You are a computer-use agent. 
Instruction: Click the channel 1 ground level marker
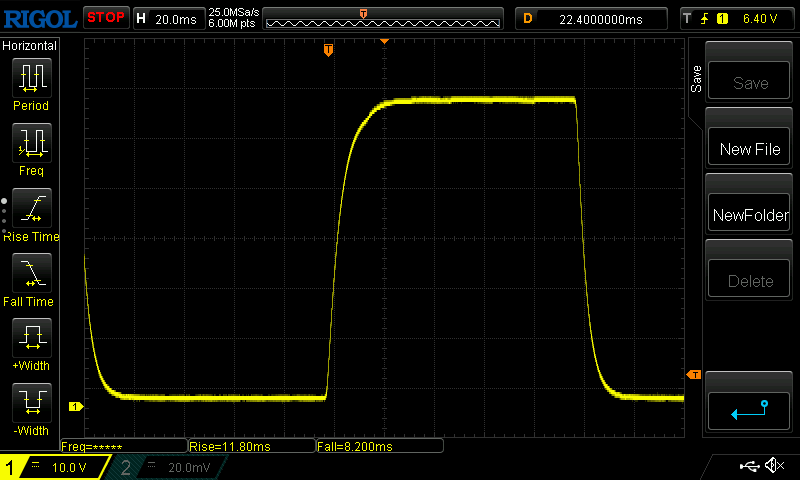click(x=76, y=407)
